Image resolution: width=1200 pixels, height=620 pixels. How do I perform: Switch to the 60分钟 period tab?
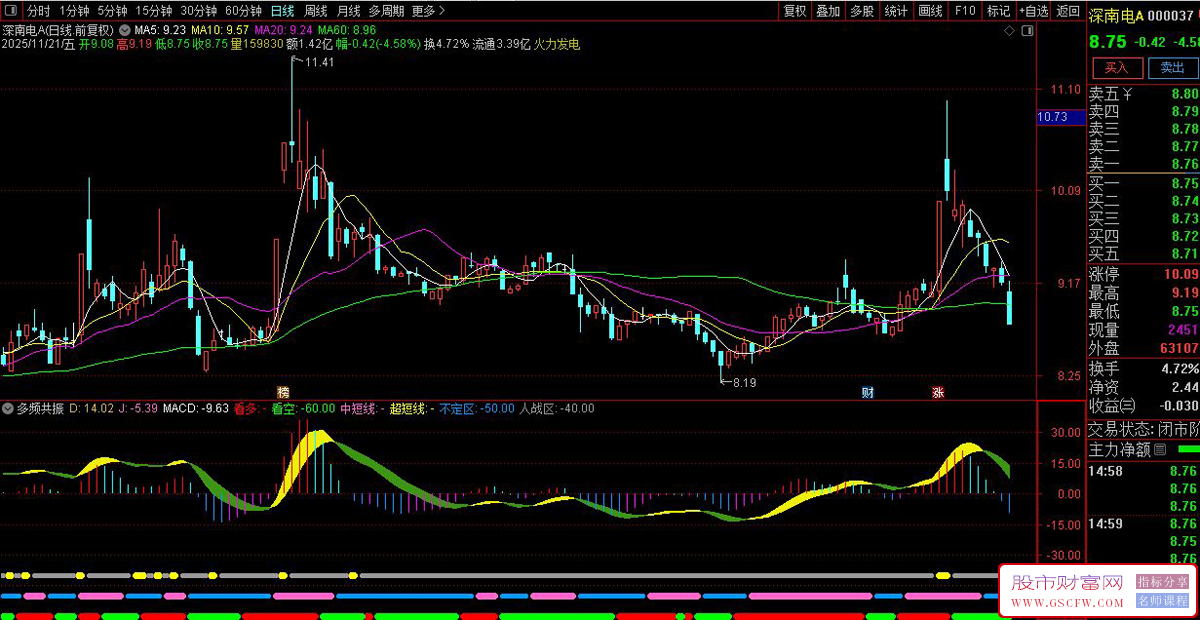(244, 11)
